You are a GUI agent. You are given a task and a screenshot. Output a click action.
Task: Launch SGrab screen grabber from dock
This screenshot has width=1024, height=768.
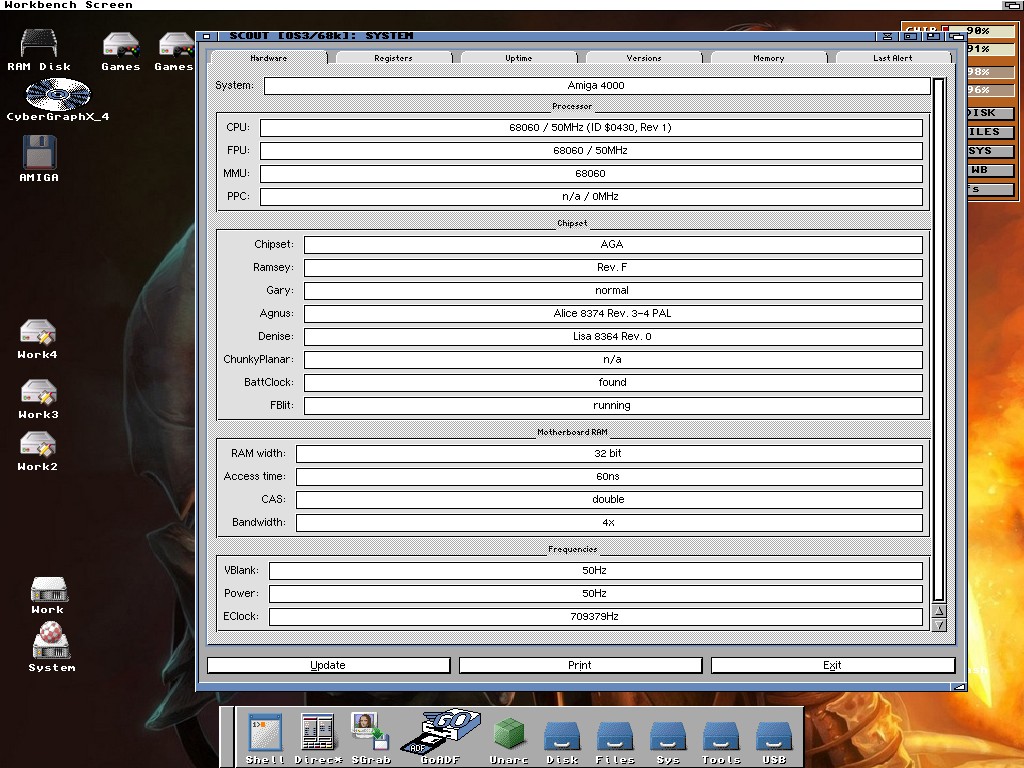370,739
